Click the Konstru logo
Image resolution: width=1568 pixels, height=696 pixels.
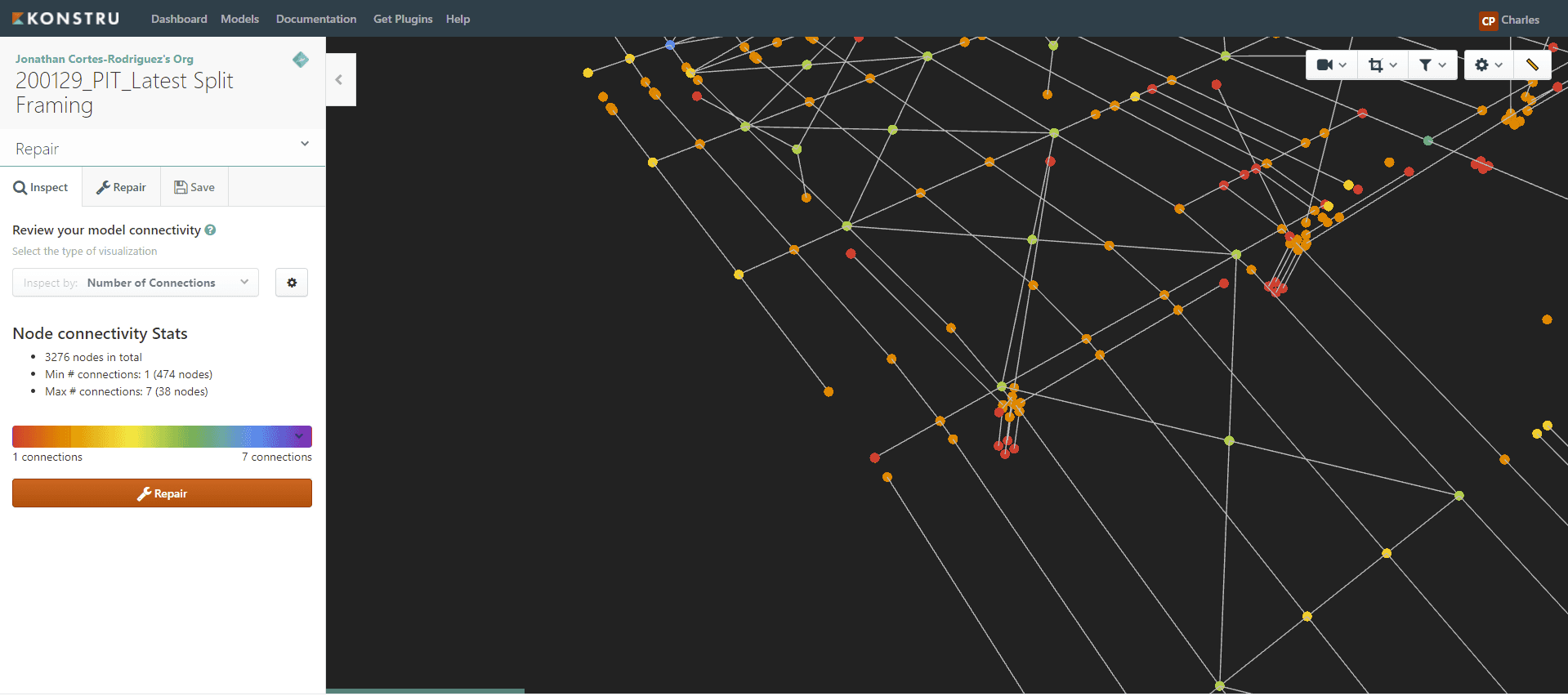click(x=66, y=19)
